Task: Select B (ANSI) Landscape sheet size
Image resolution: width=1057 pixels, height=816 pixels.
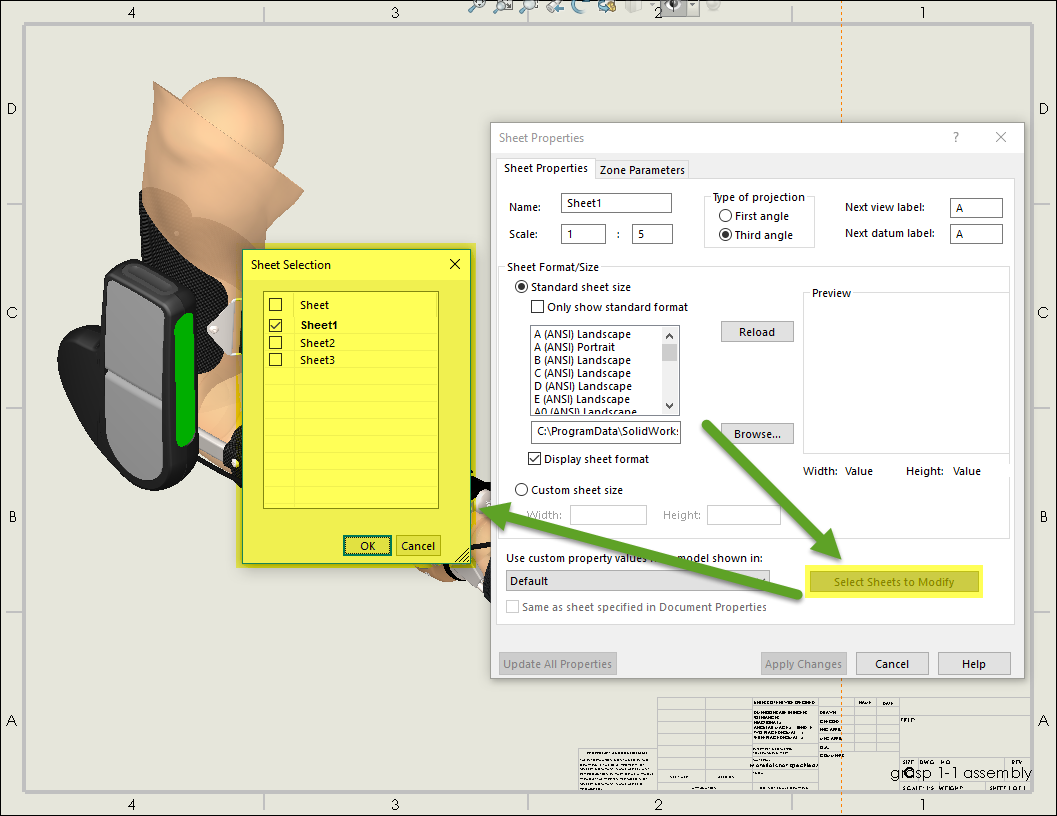Action: 582,360
